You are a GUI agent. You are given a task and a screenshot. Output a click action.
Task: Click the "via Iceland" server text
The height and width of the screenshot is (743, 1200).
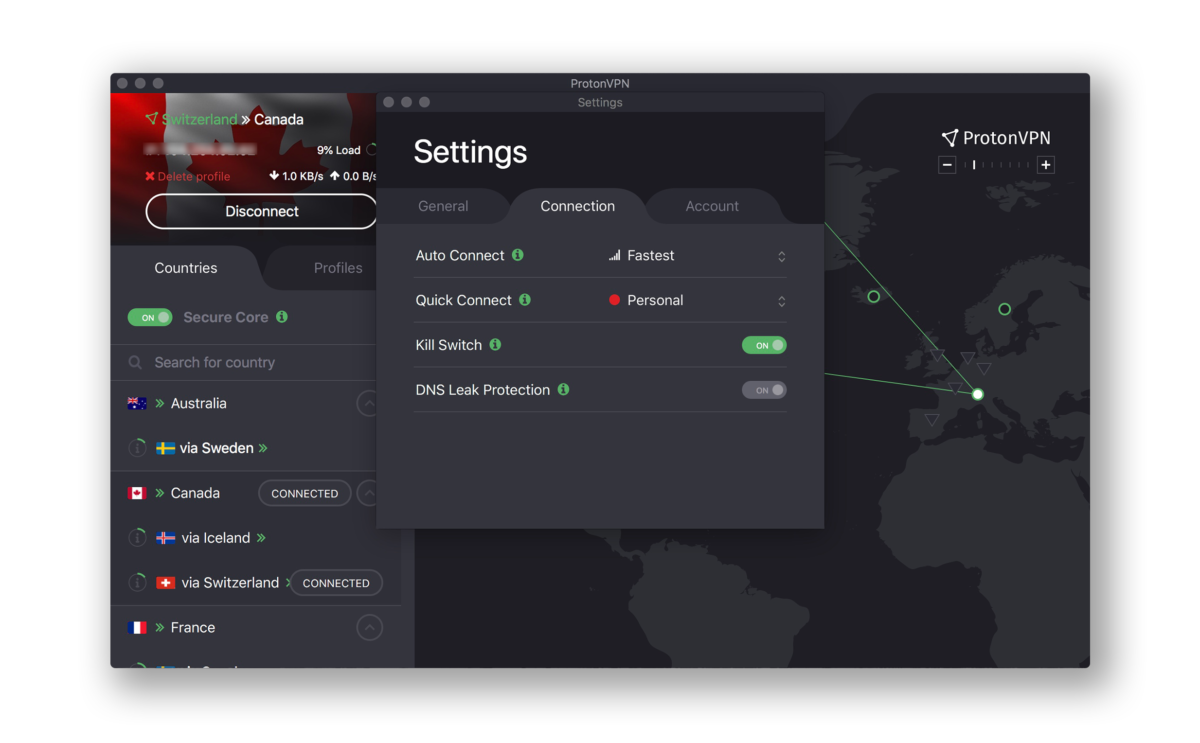[x=216, y=538]
